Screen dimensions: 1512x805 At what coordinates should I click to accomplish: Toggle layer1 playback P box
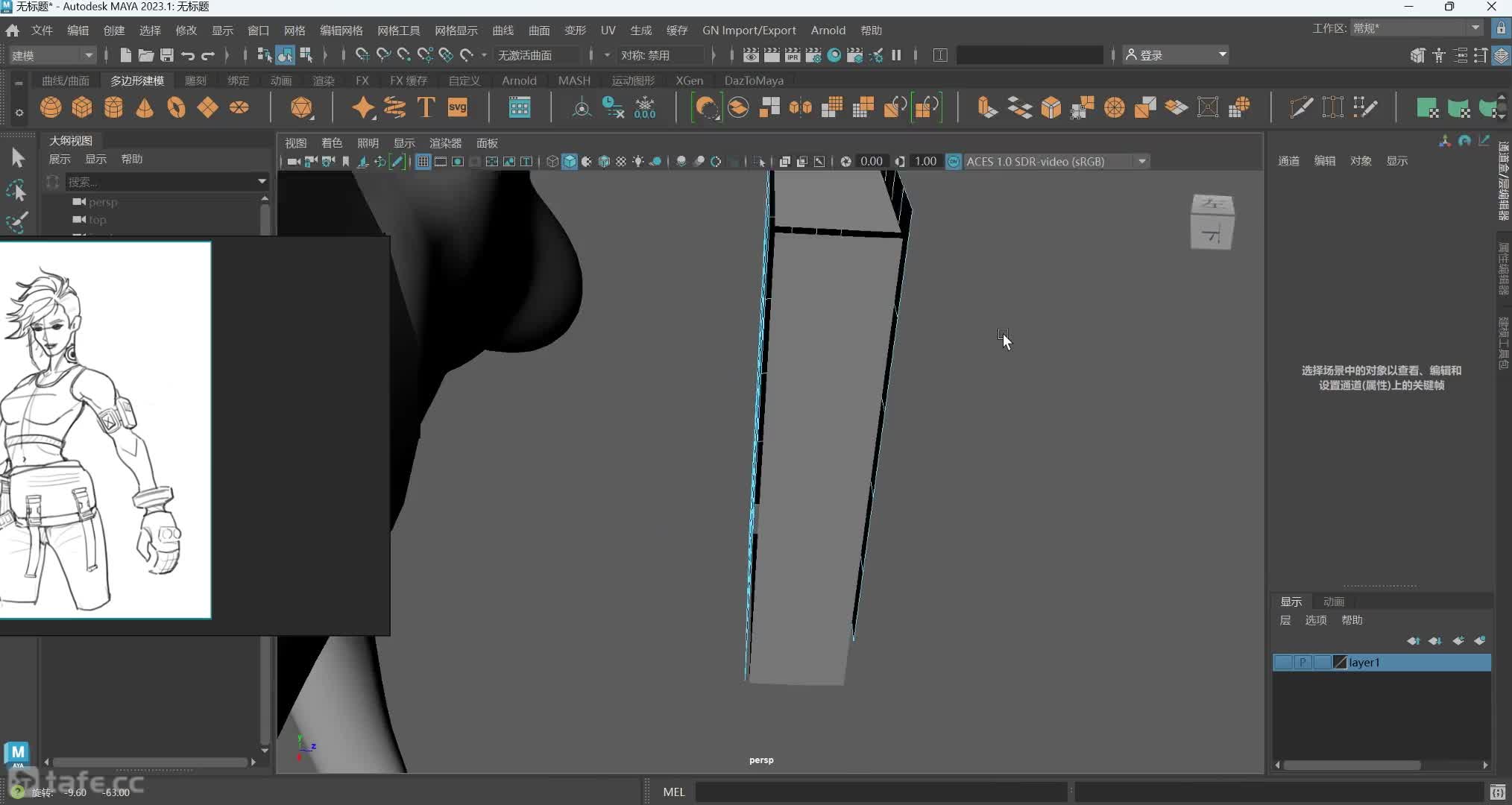point(1302,662)
